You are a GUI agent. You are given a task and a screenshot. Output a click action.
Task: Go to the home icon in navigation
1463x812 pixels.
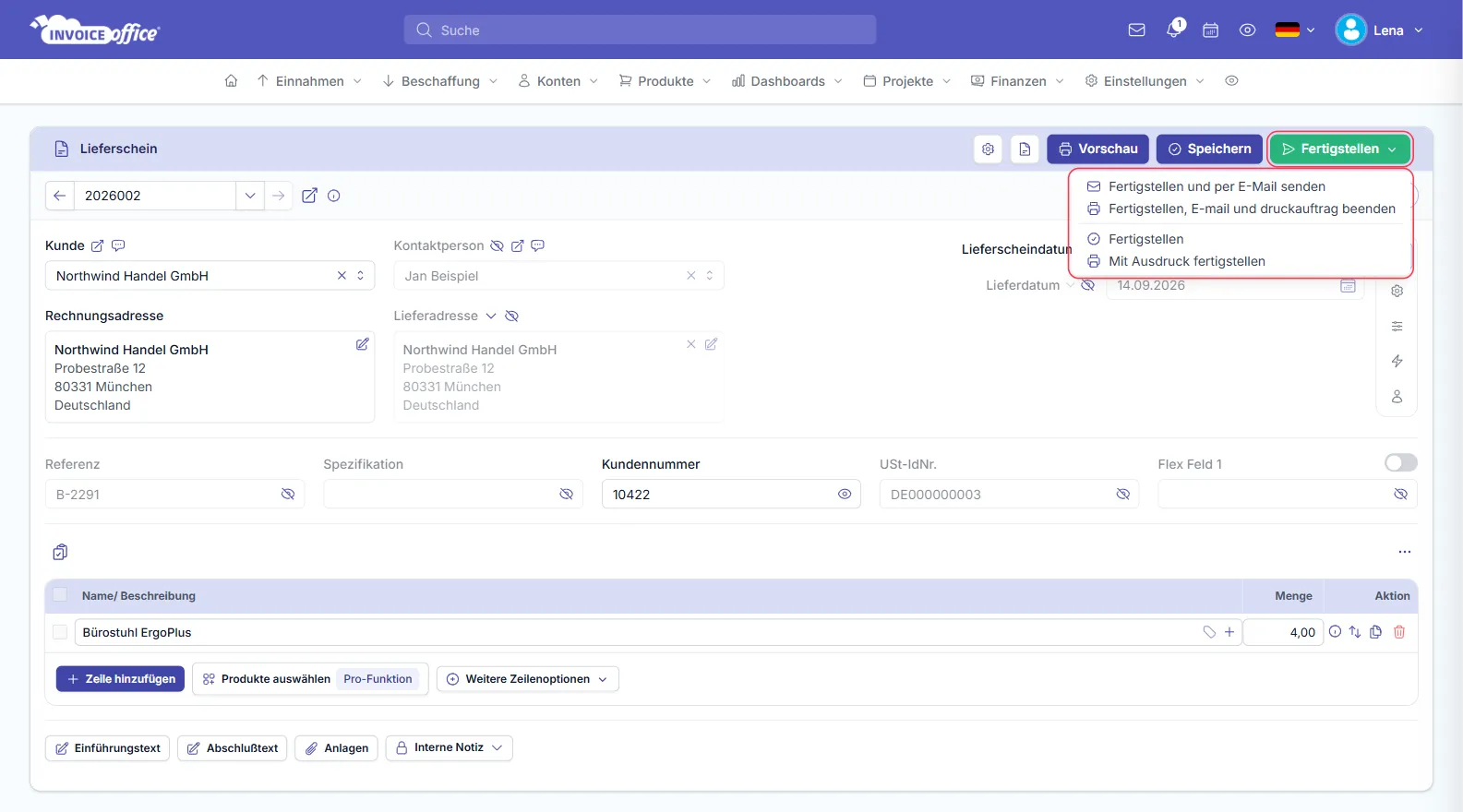(x=231, y=81)
